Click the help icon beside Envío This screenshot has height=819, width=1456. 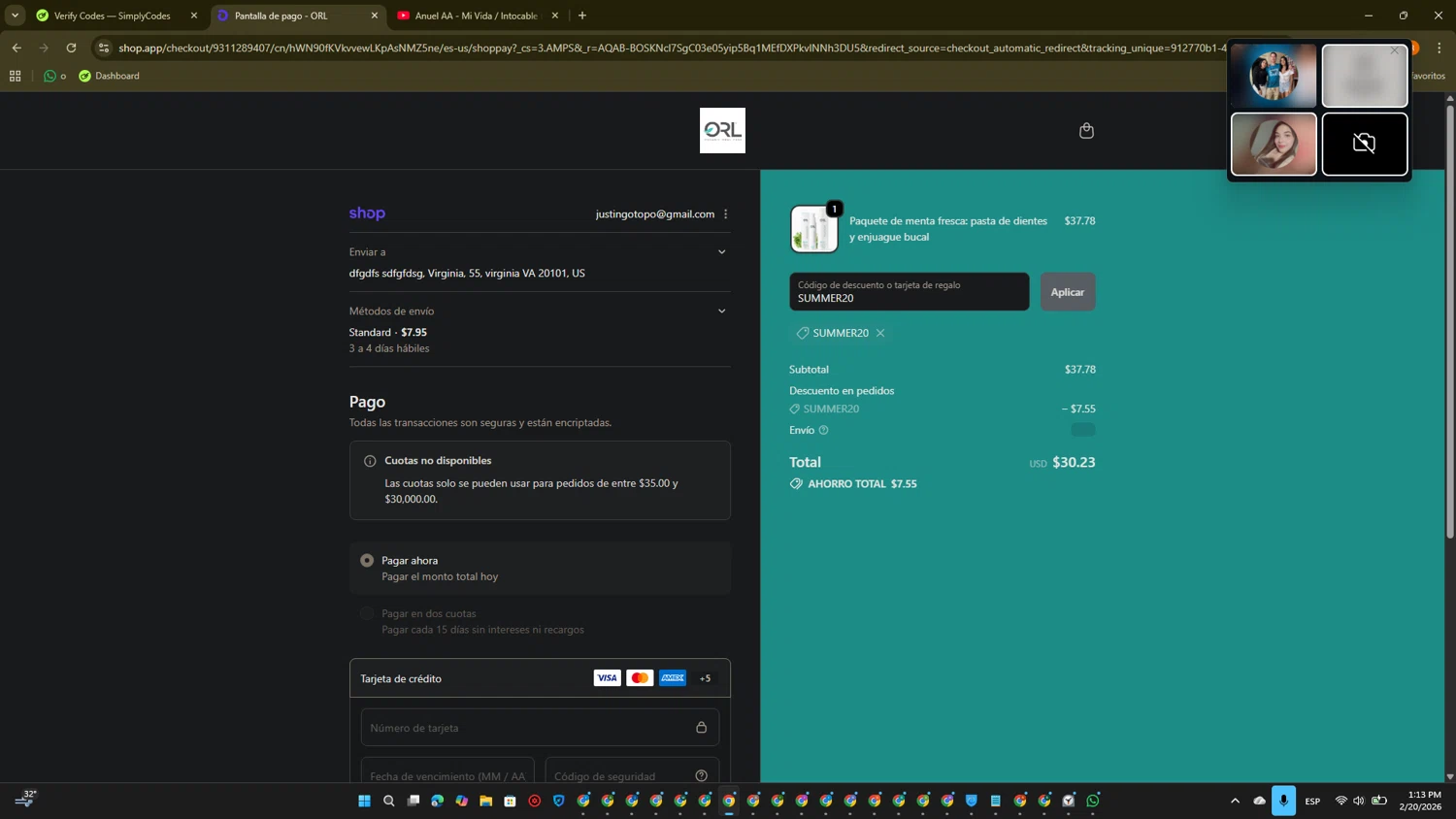(x=823, y=430)
